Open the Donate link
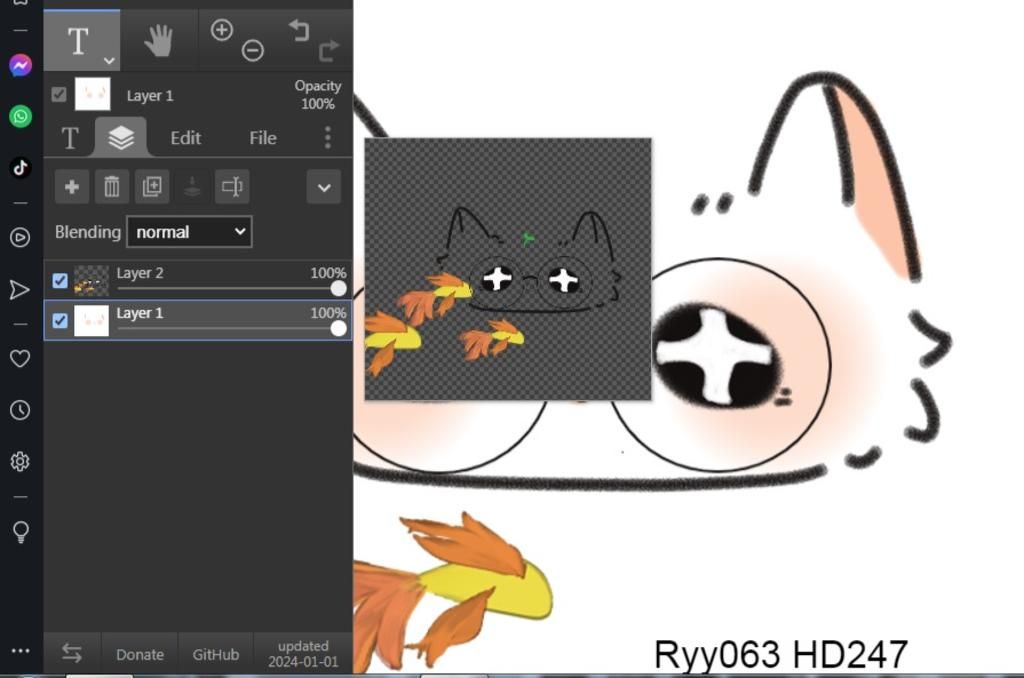1024x678 pixels. (140, 654)
